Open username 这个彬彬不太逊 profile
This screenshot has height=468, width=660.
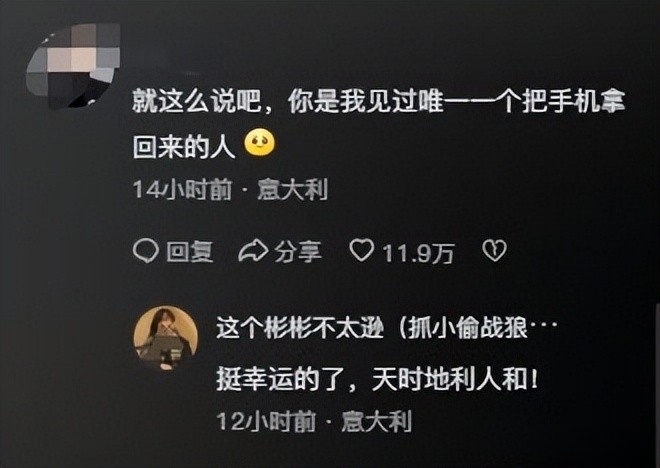tap(300, 328)
